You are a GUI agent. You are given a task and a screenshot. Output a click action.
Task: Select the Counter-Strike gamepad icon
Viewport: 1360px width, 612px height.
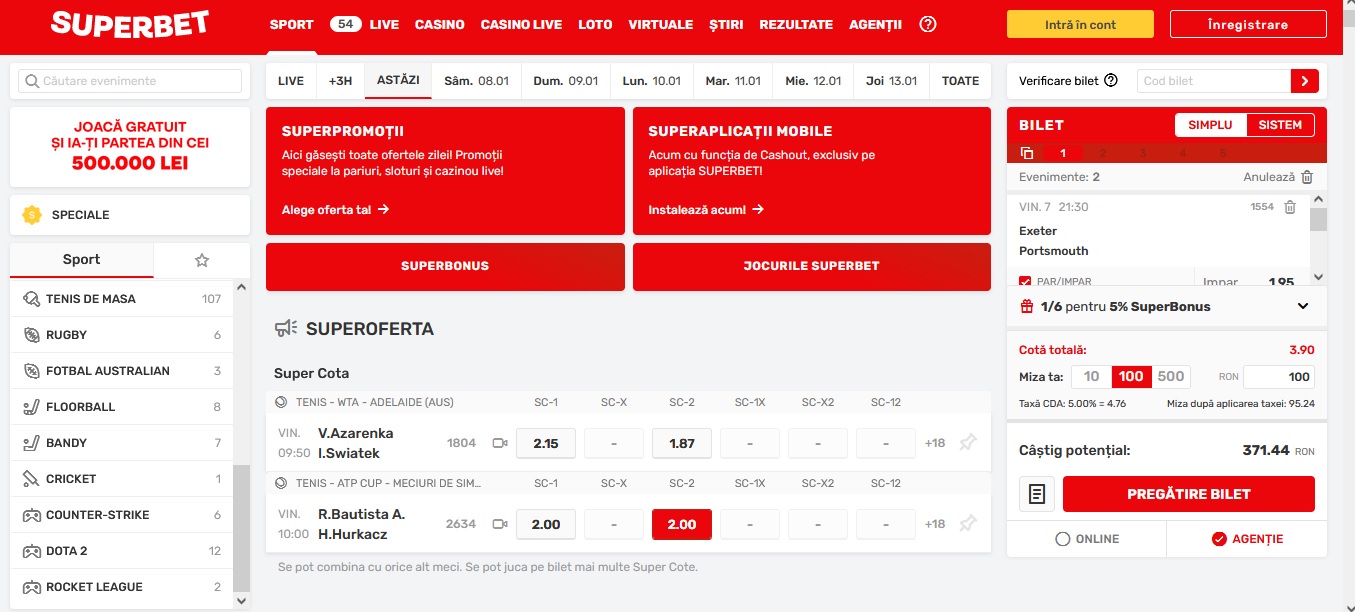click(x=30, y=515)
